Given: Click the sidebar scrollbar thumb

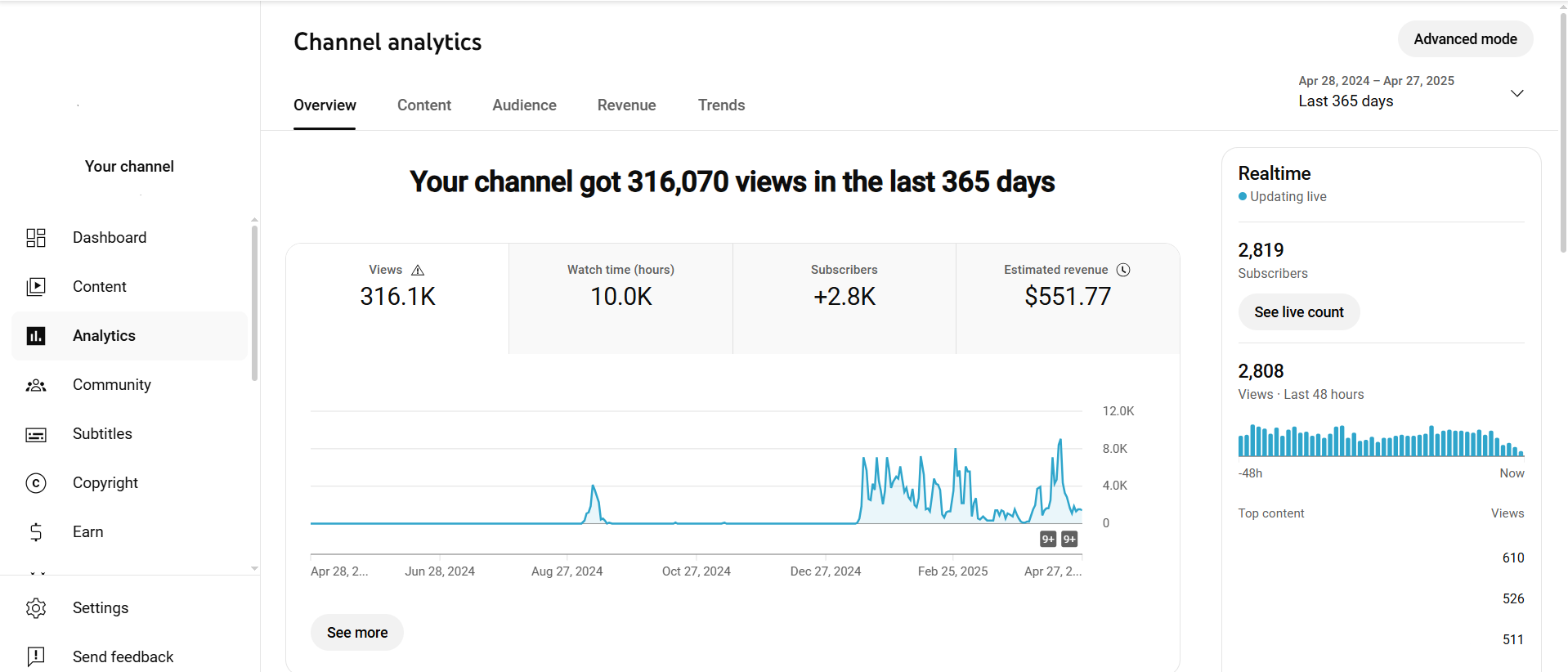Looking at the screenshot, I should pos(254,302).
